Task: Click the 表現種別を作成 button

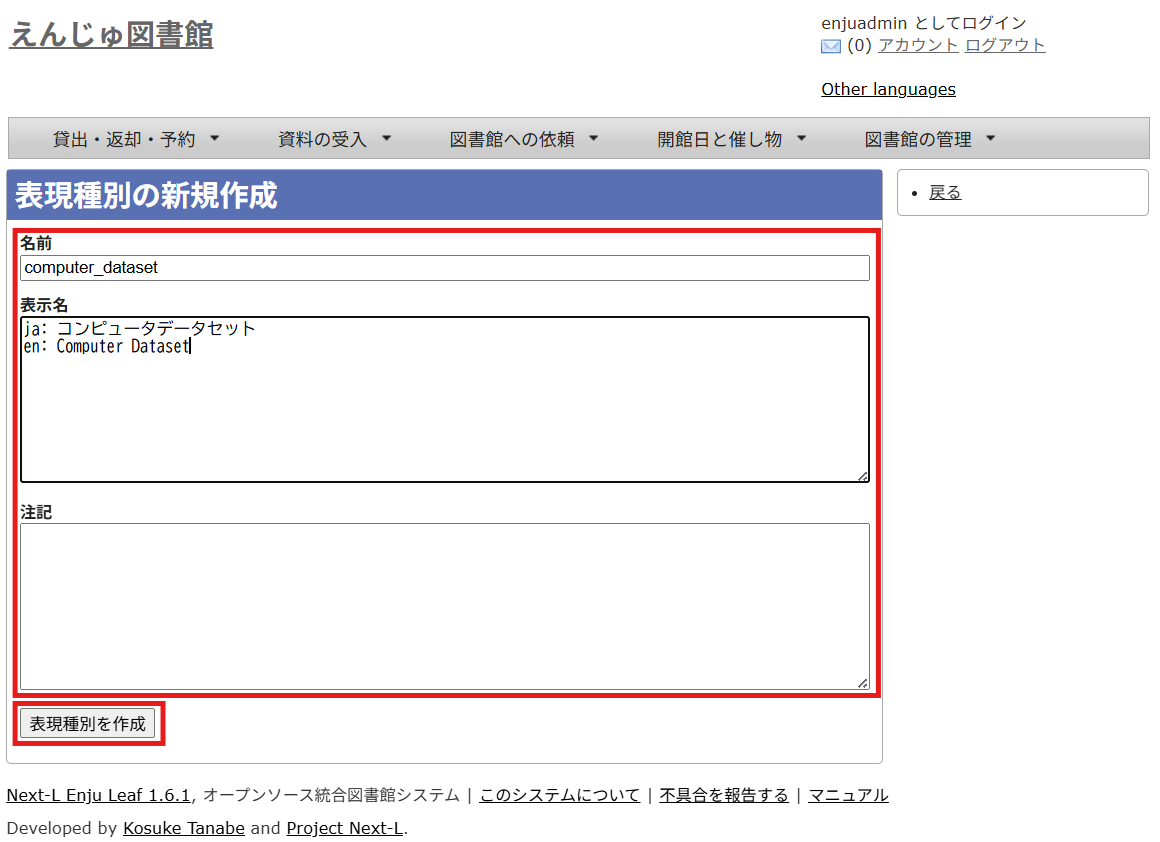Action: (87, 724)
